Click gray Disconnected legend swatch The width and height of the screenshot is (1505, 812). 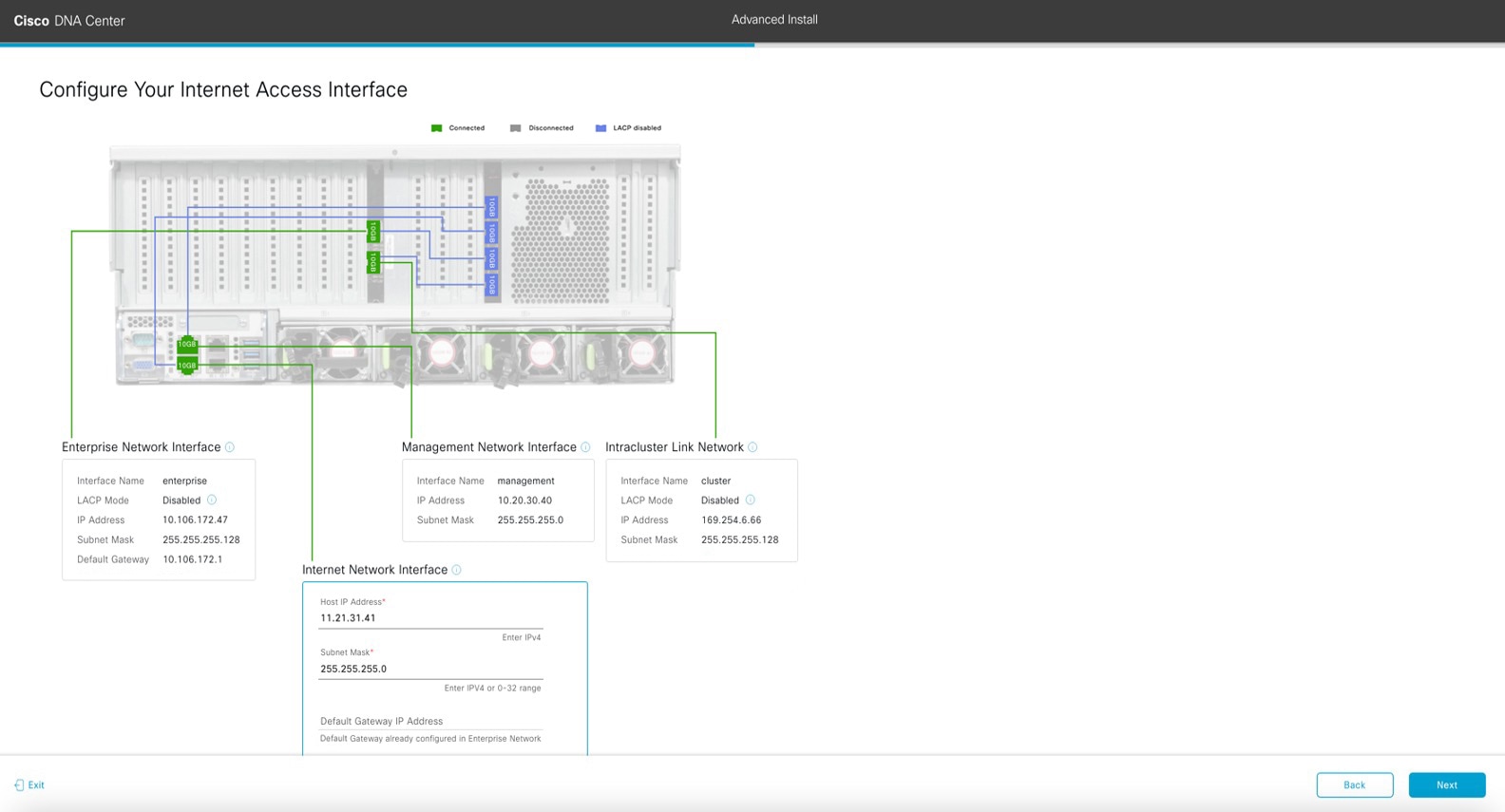(515, 128)
